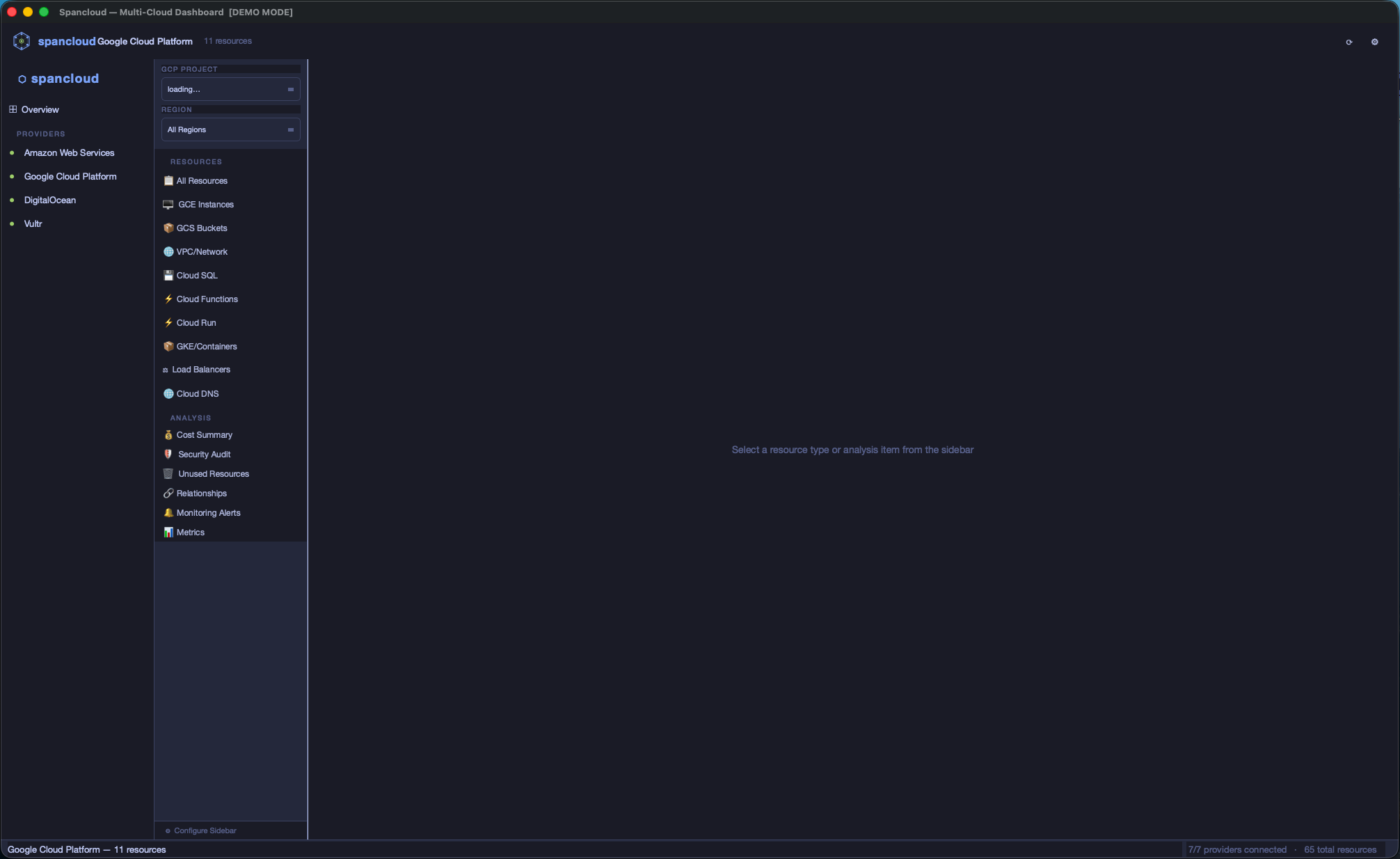This screenshot has width=1400, height=859.
Task: Click spancloud wordmark in header
Action: 67,41
